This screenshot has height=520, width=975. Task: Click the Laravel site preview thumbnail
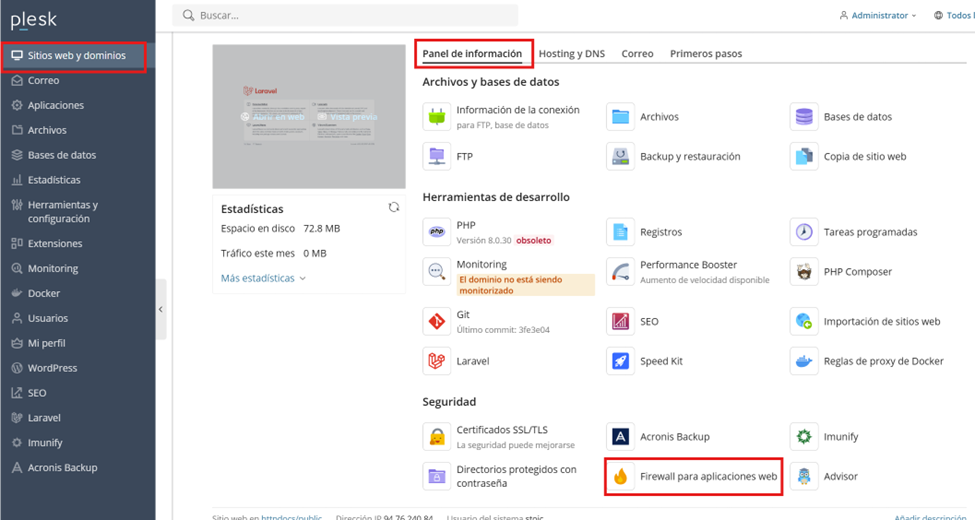click(x=309, y=116)
